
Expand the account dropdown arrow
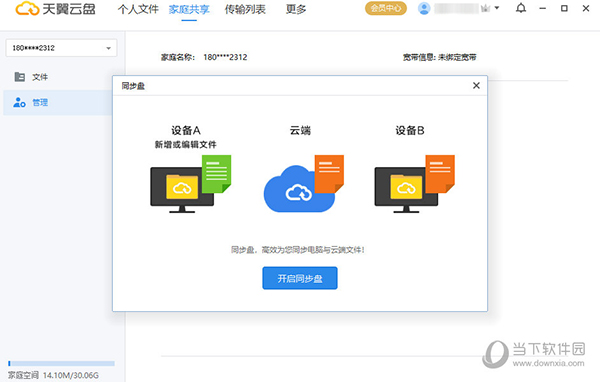click(x=497, y=8)
